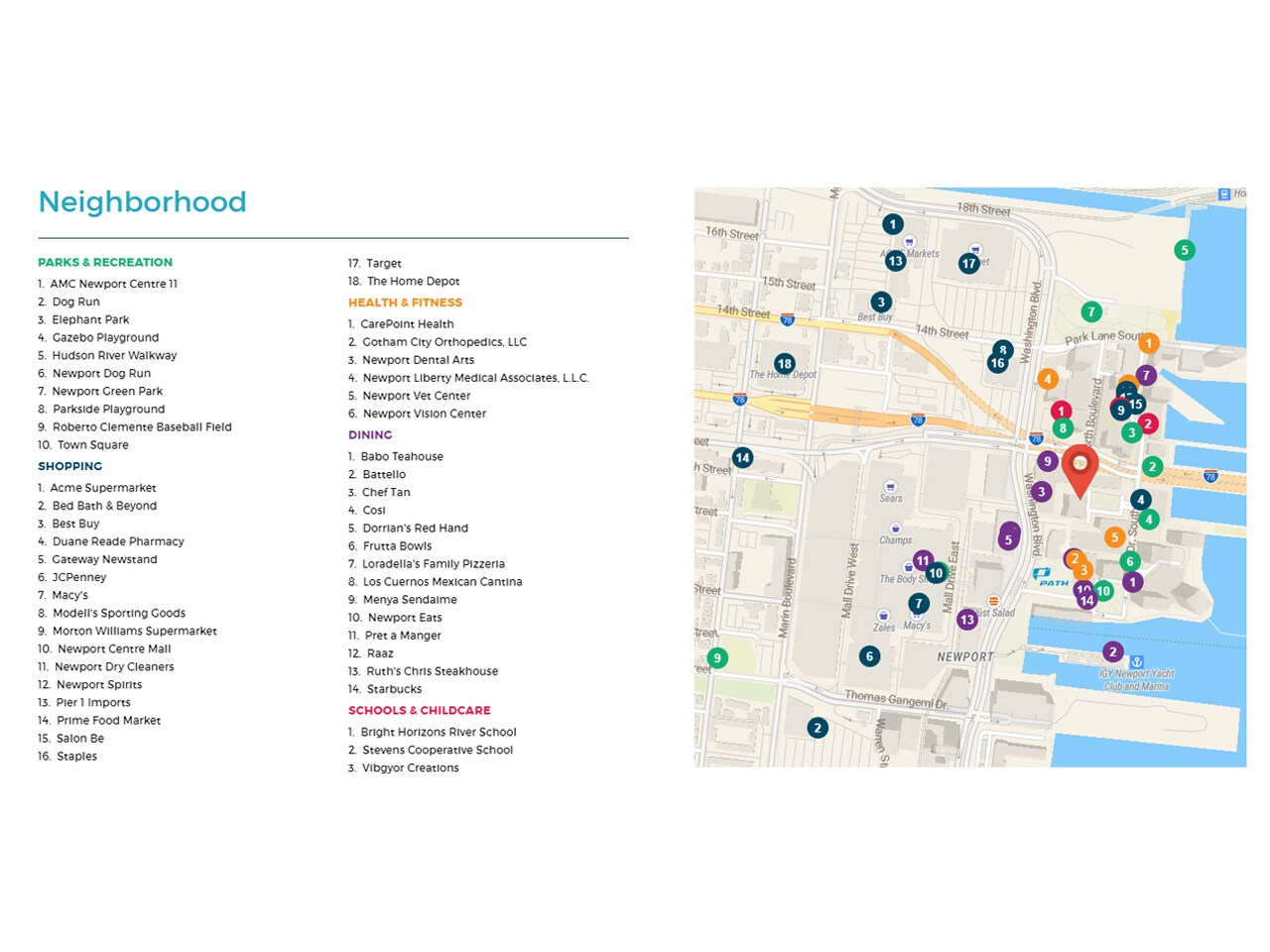
Task: Select green marker 7 in the park
Action: 1091,311
